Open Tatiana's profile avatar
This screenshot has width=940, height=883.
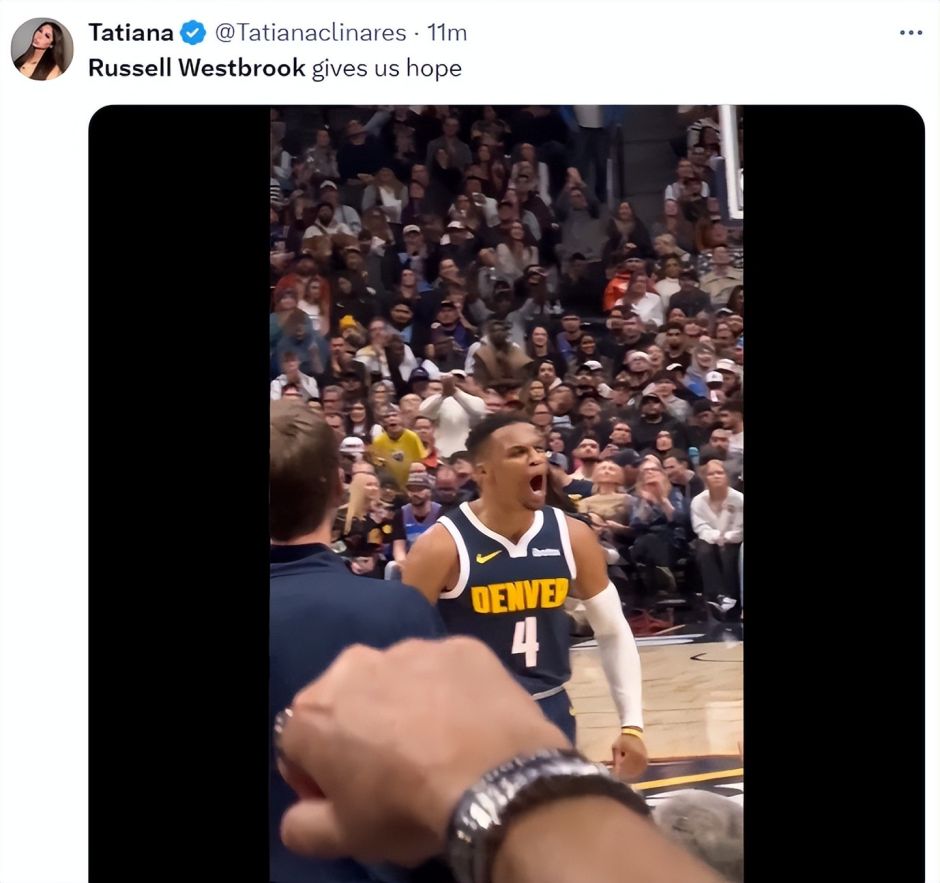click(x=42, y=49)
